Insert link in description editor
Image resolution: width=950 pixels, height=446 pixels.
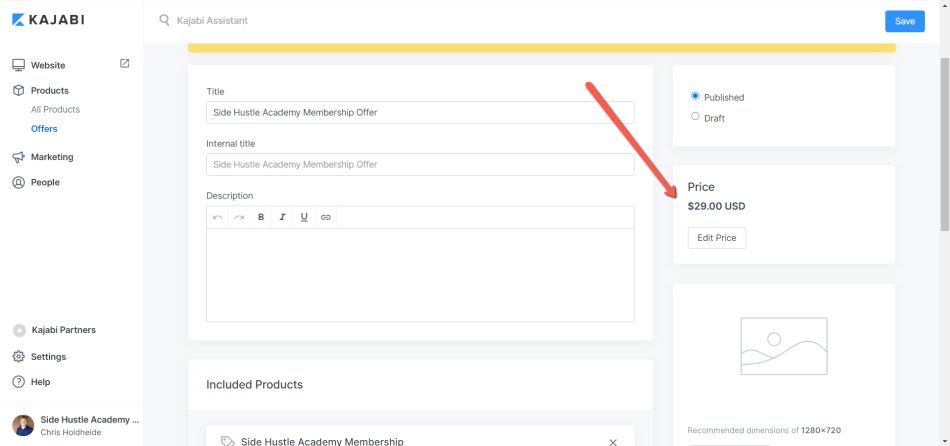[x=326, y=217]
